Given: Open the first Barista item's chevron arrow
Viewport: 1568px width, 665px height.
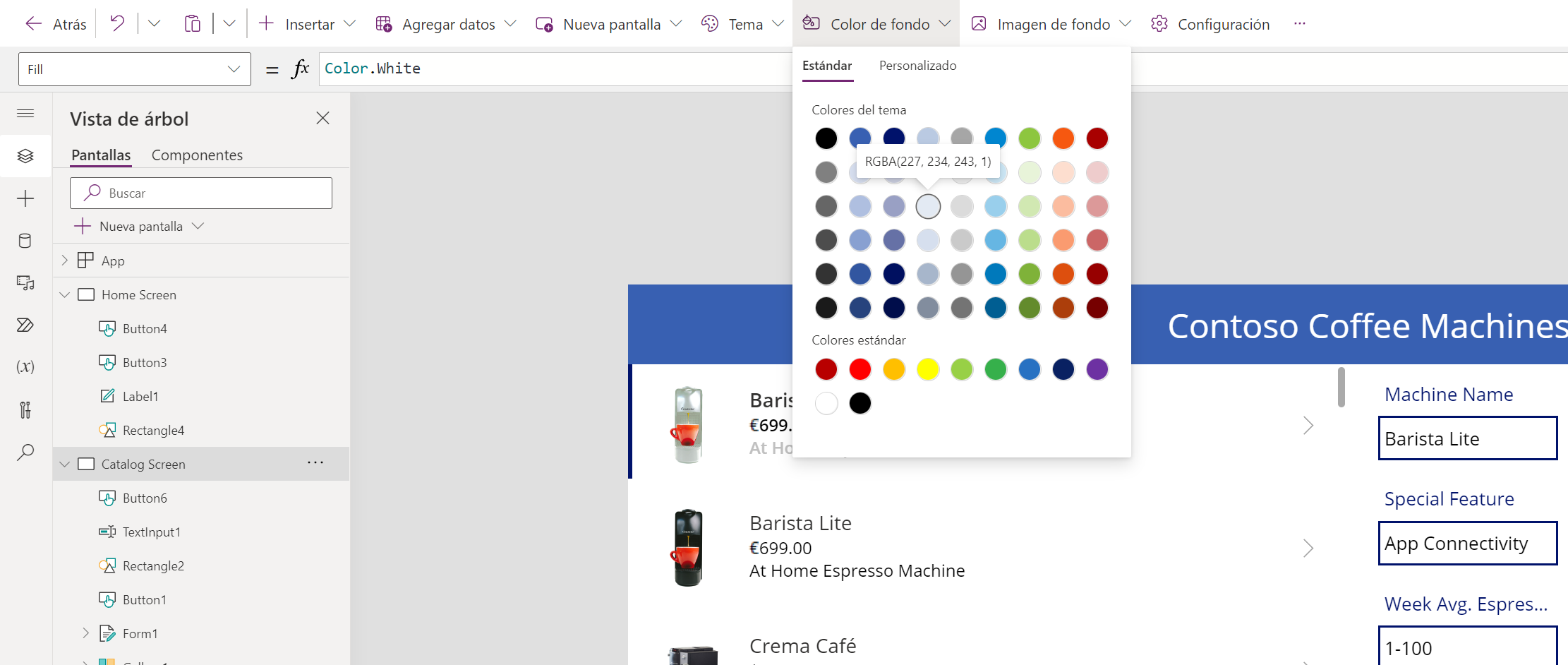Looking at the screenshot, I should (1308, 425).
